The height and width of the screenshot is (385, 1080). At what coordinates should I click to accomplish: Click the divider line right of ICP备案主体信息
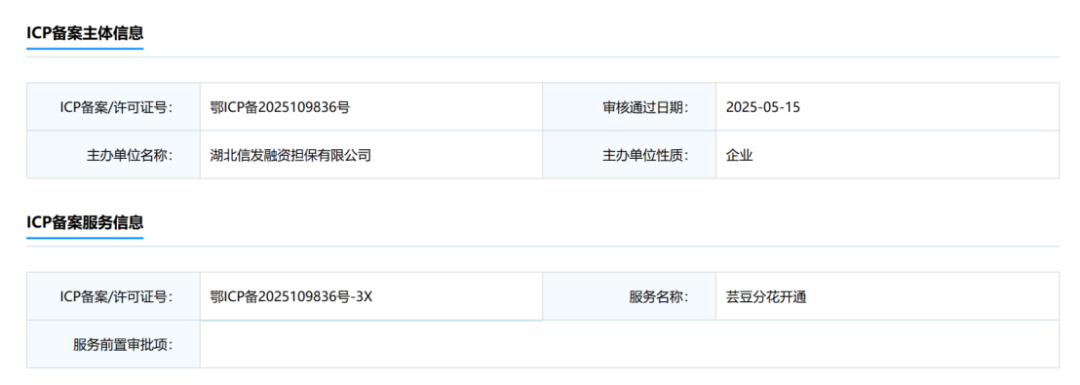(x=601, y=56)
